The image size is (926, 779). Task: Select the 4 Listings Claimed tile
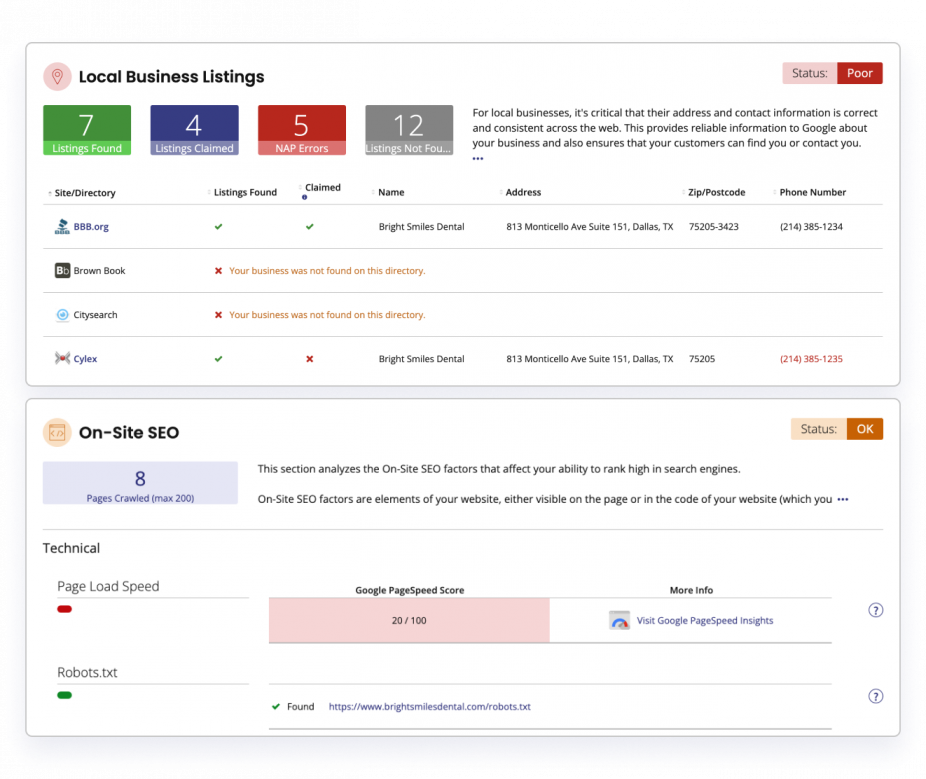coord(194,130)
